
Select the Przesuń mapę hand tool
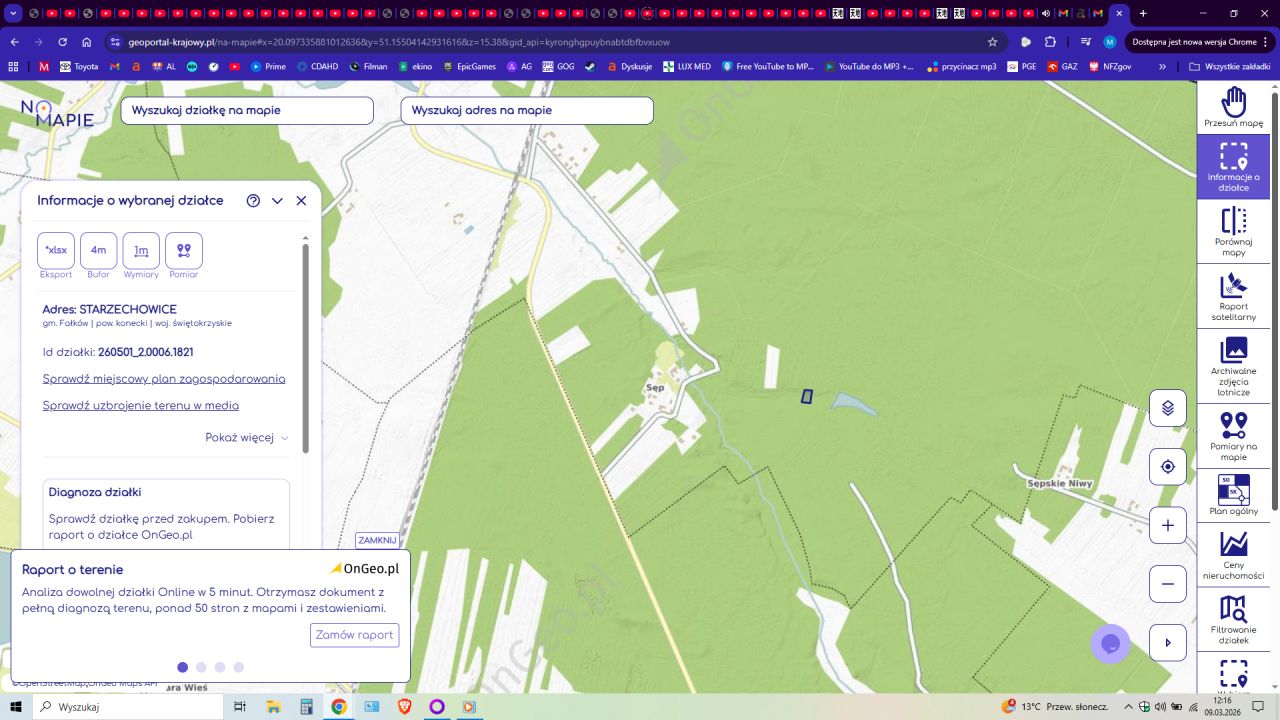pyautogui.click(x=1233, y=106)
